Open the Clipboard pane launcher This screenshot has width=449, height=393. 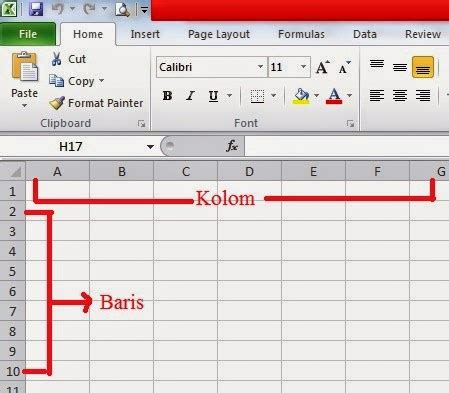click(141, 124)
